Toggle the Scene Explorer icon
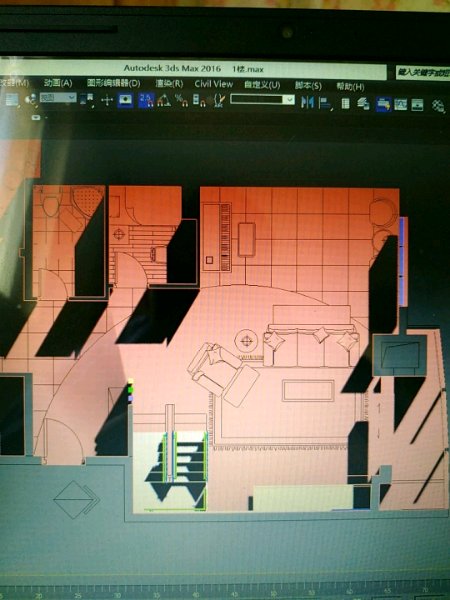 tap(346, 103)
